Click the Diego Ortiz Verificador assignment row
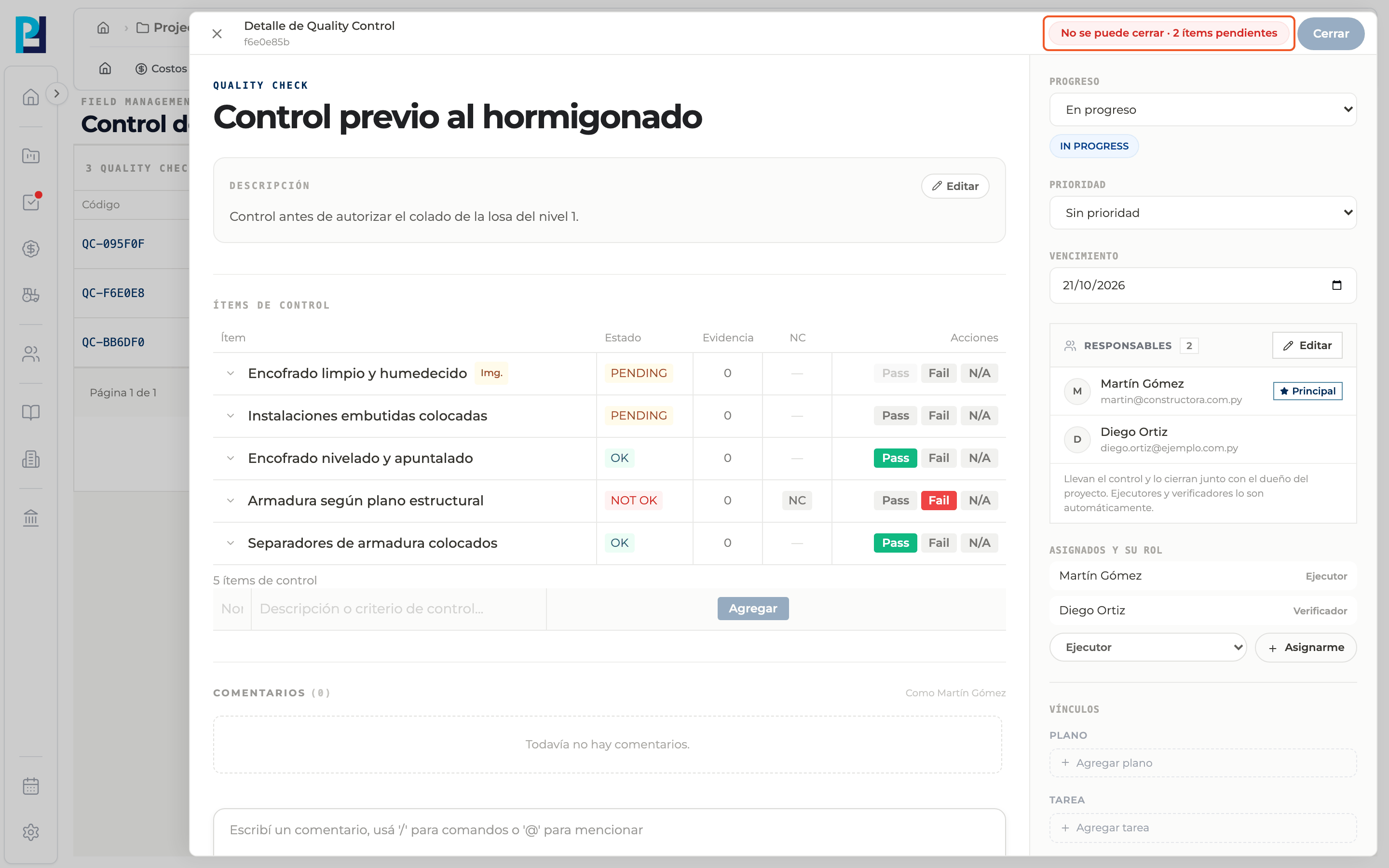This screenshot has width=1389, height=868. tap(1202, 611)
